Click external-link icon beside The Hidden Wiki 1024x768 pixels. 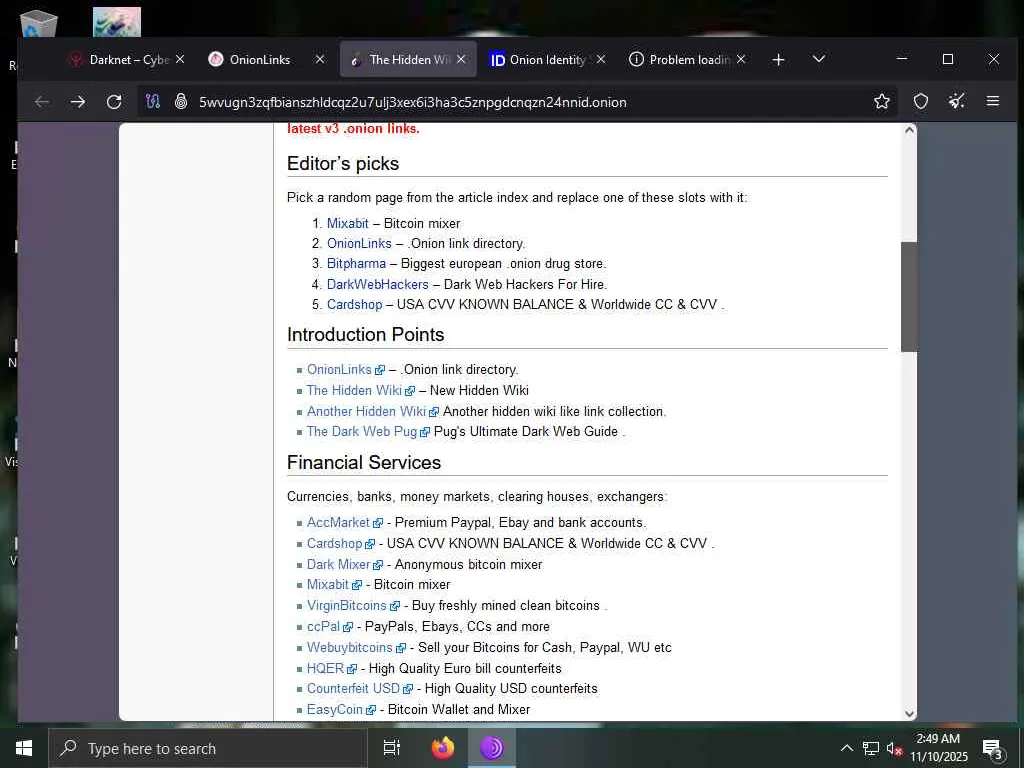[409, 391]
